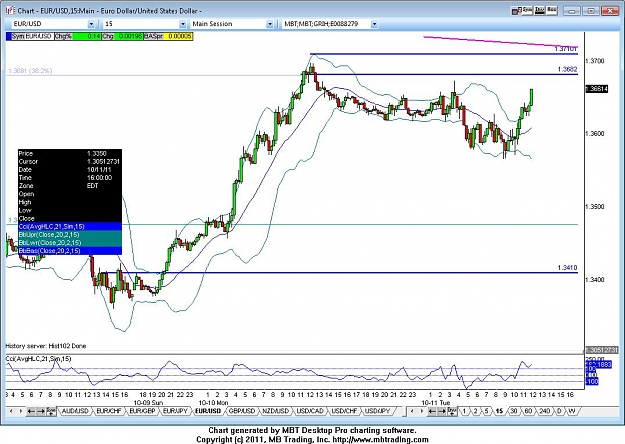Click the interval input field showing 15
This screenshot has height=444, width=625.
tap(141, 24)
